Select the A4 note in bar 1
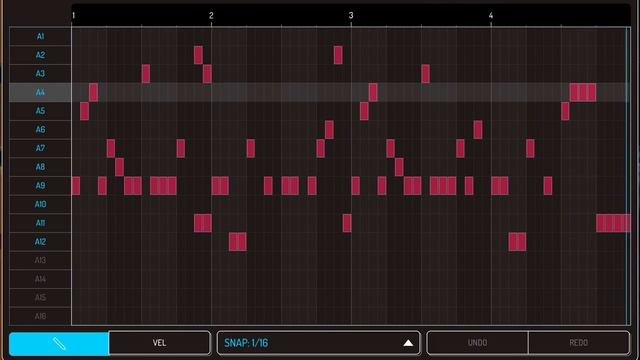640x360 pixels. [x=93, y=92]
